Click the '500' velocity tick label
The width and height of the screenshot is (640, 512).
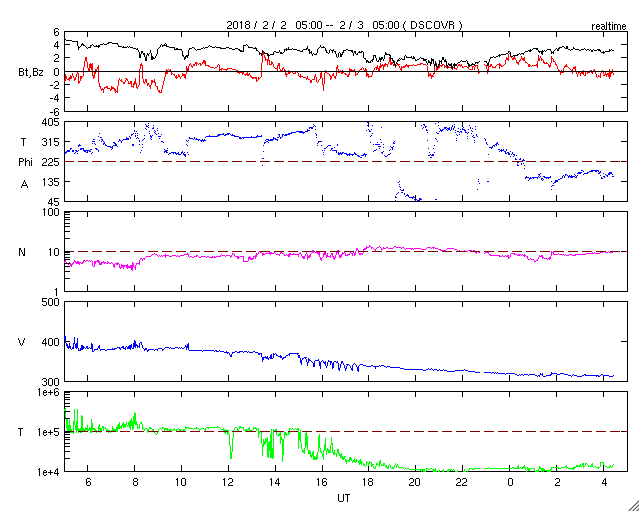[51, 303]
